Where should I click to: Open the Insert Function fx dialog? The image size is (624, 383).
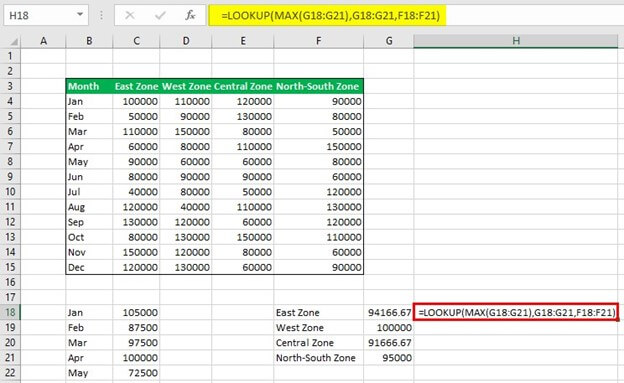pyautogui.click(x=190, y=16)
